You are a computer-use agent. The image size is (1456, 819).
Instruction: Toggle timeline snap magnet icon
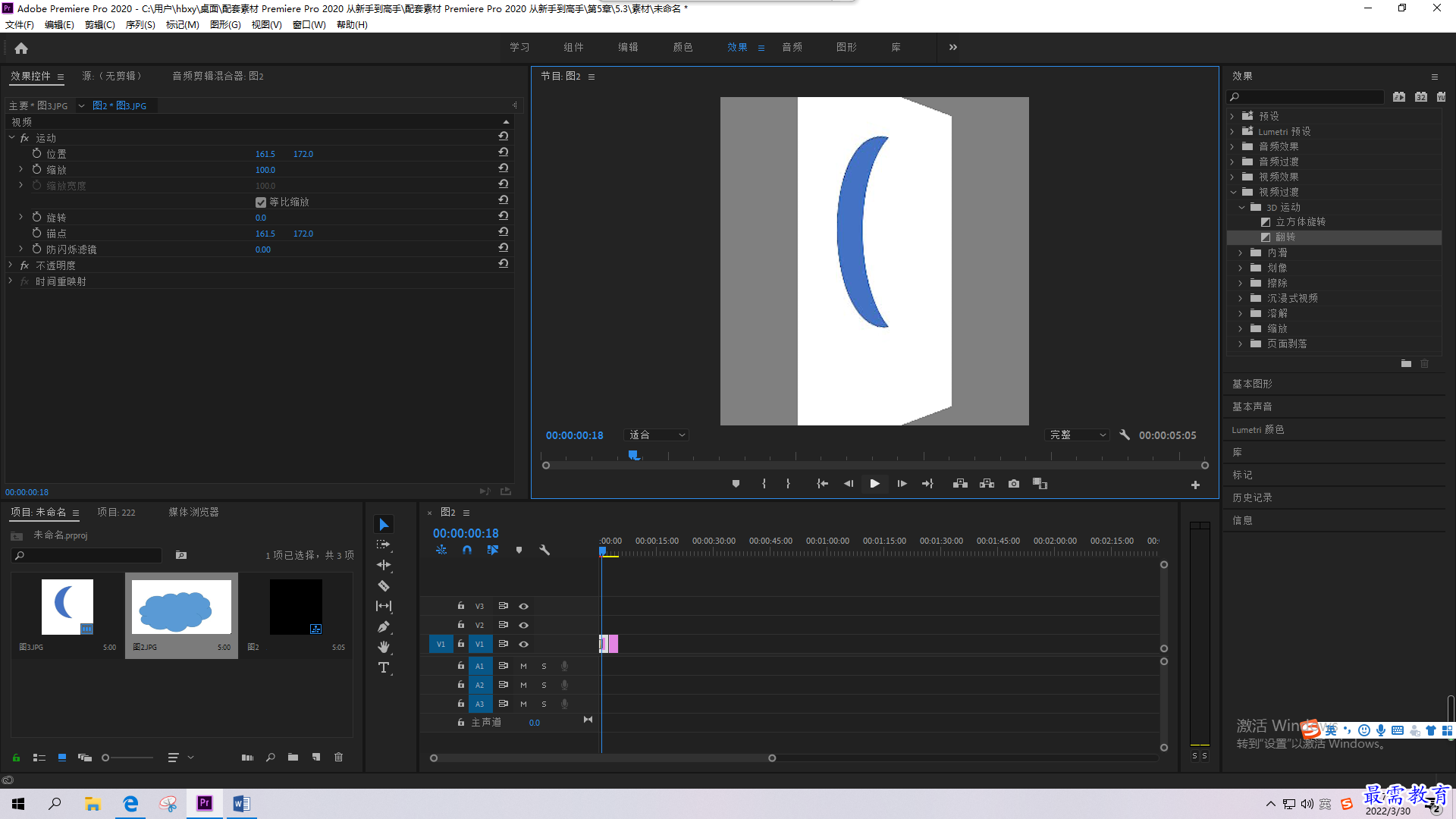[x=467, y=551]
